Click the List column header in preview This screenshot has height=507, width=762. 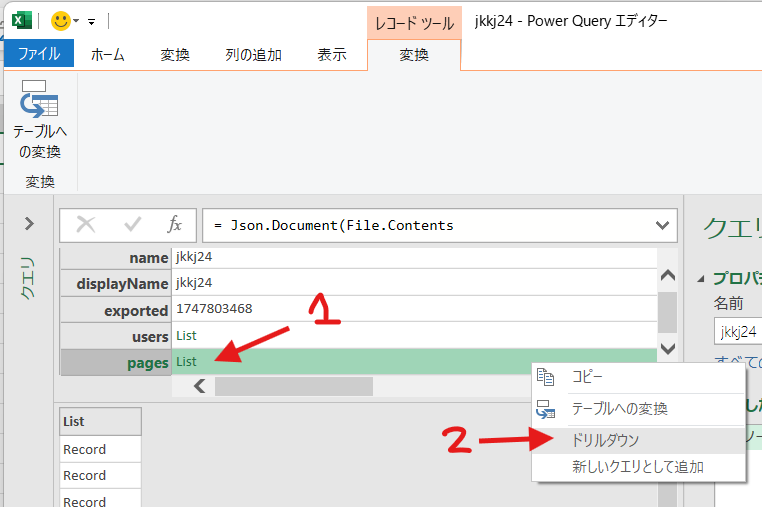click(x=101, y=421)
